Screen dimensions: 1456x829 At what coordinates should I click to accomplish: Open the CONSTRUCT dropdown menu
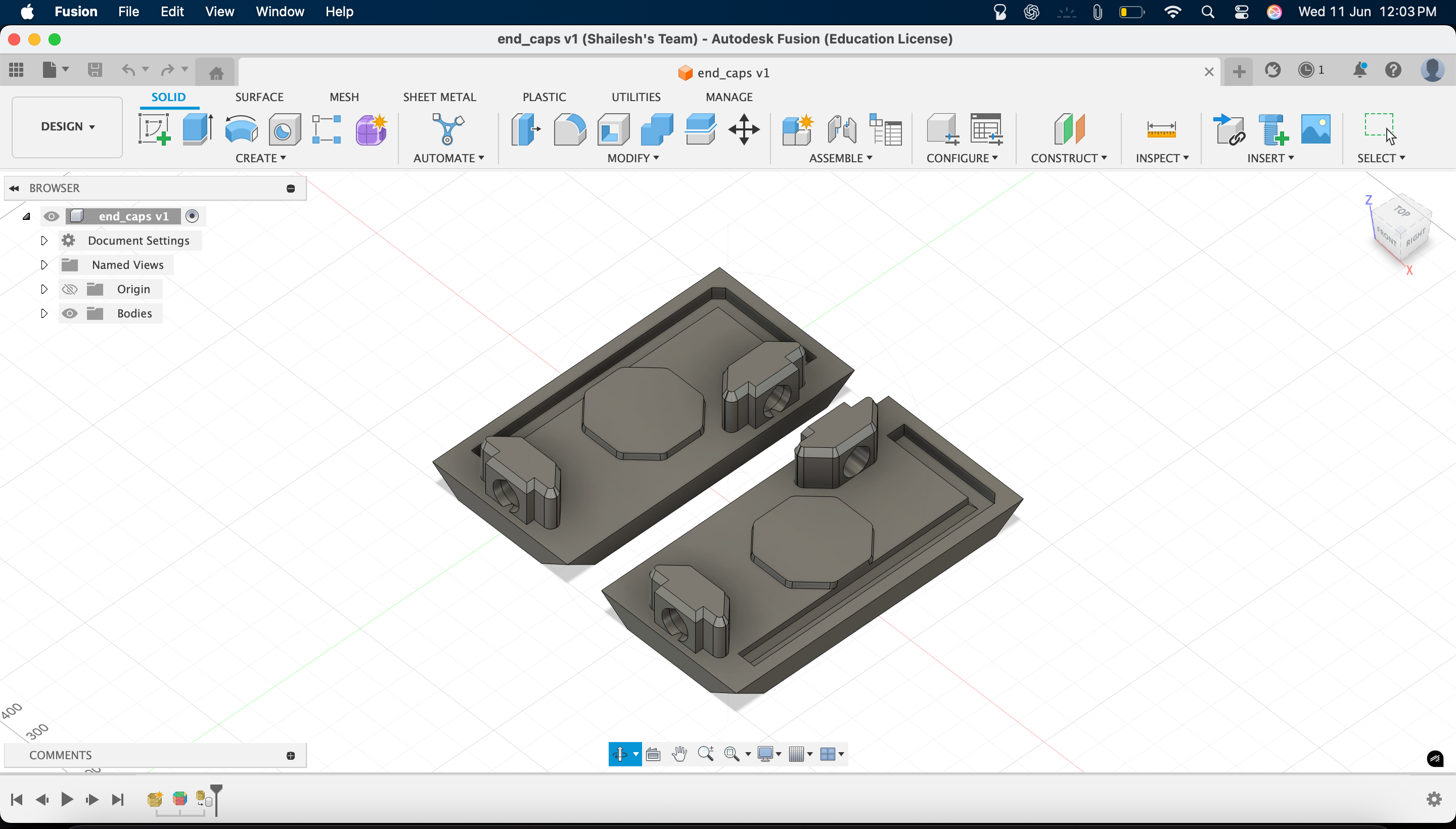pos(1069,158)
